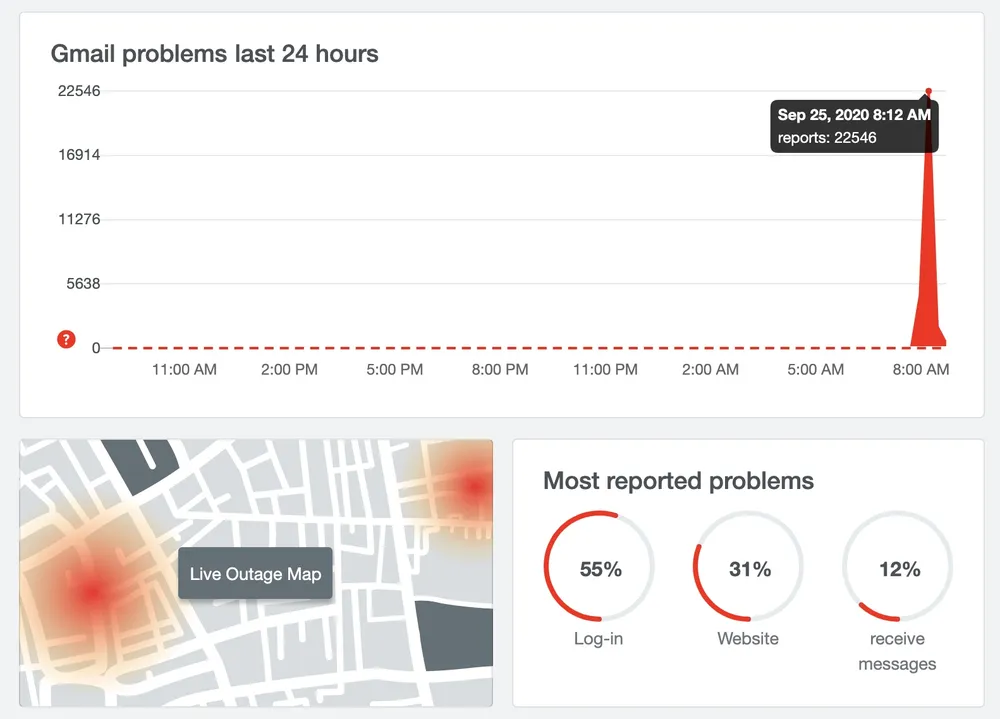Click the Log-in problem label
This screenshot has width=1000, height=719.
click(x=598, y=639)
